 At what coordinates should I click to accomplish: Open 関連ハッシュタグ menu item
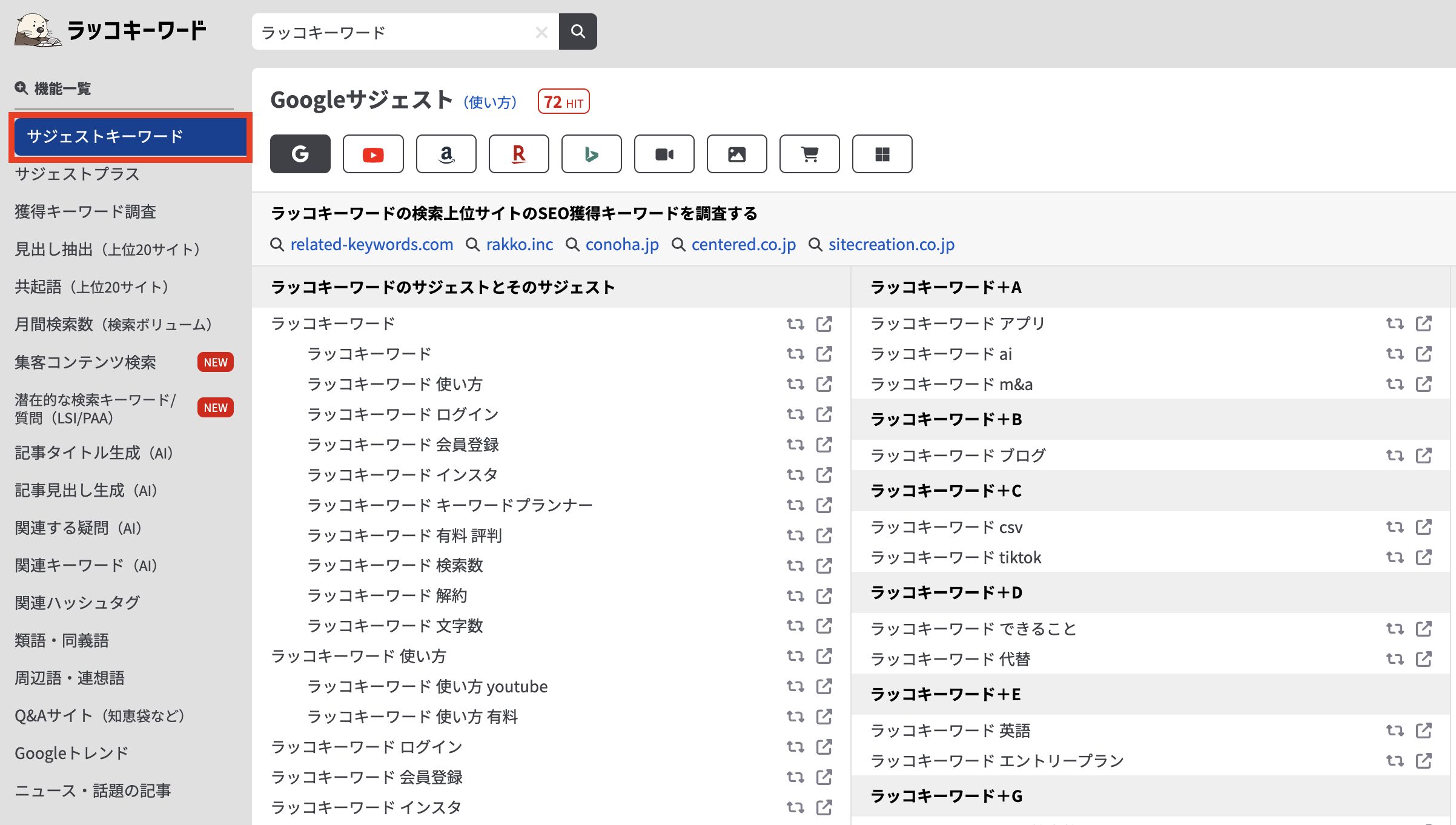pos(78,603)
